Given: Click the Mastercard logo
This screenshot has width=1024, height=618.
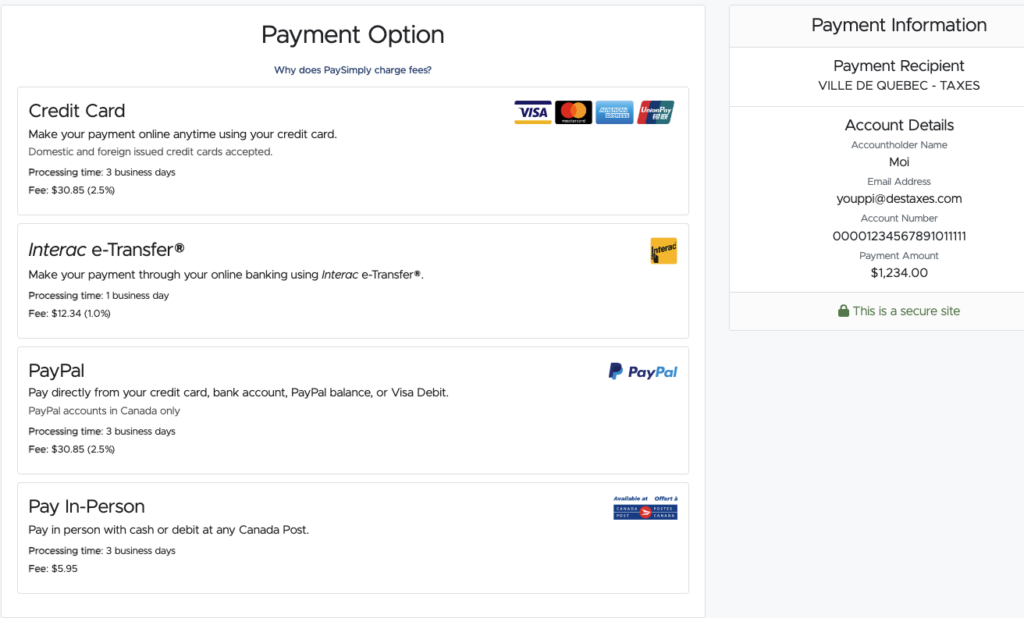Looking at the screenshot, I should pos(574,112).
